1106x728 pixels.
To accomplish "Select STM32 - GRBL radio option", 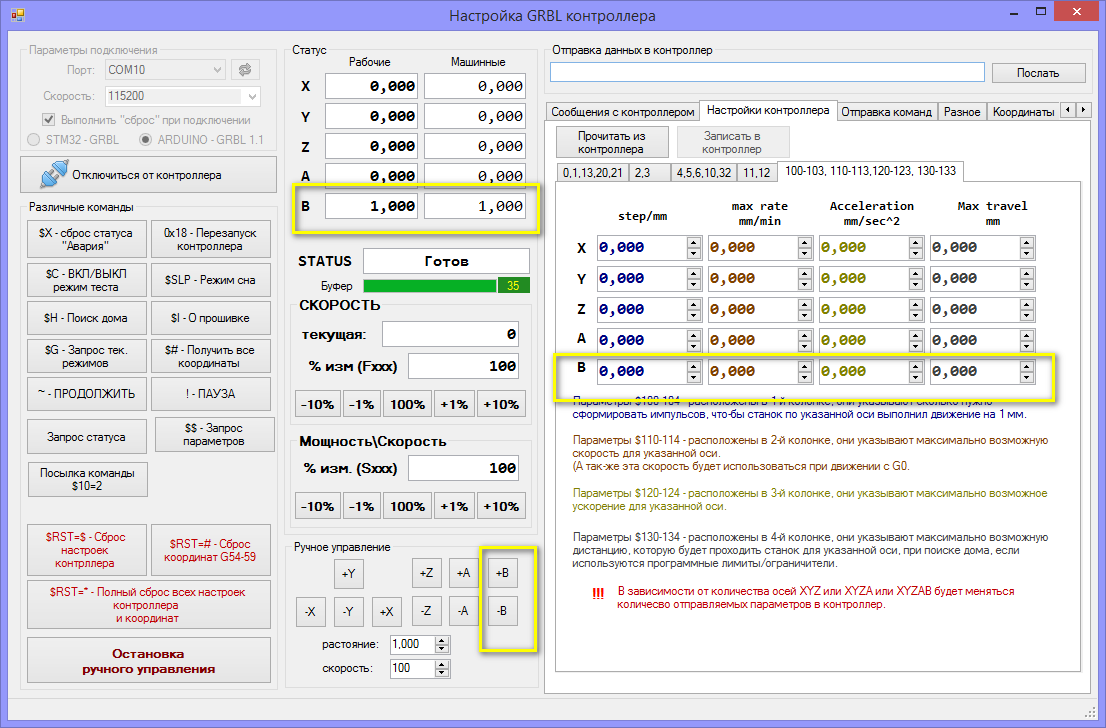I will pyautogui.click(x=73, y=140).
